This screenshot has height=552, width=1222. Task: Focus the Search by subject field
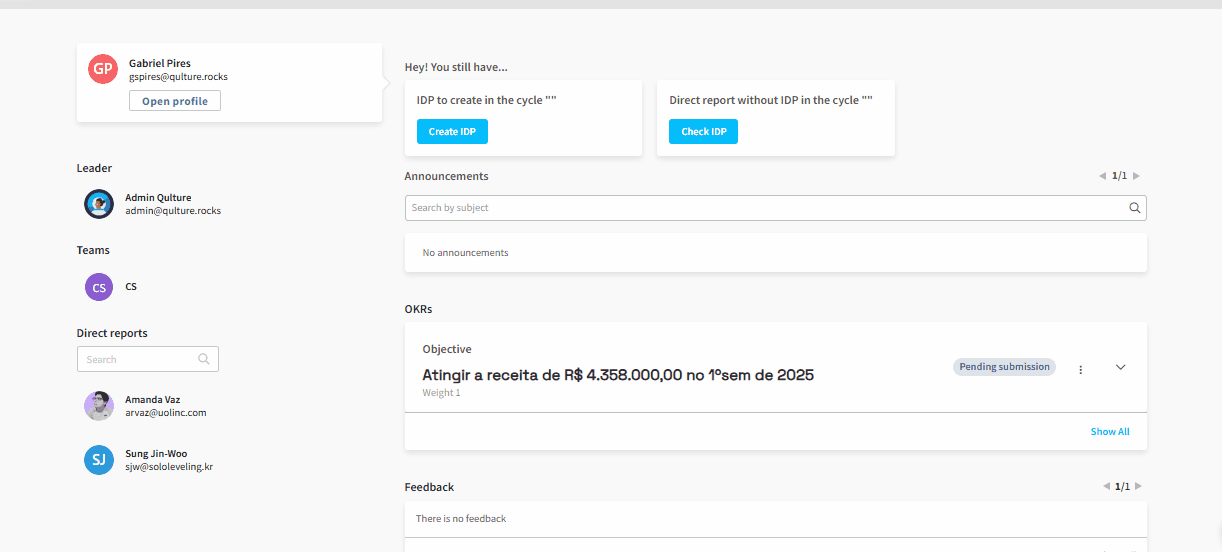coord(765,208)
